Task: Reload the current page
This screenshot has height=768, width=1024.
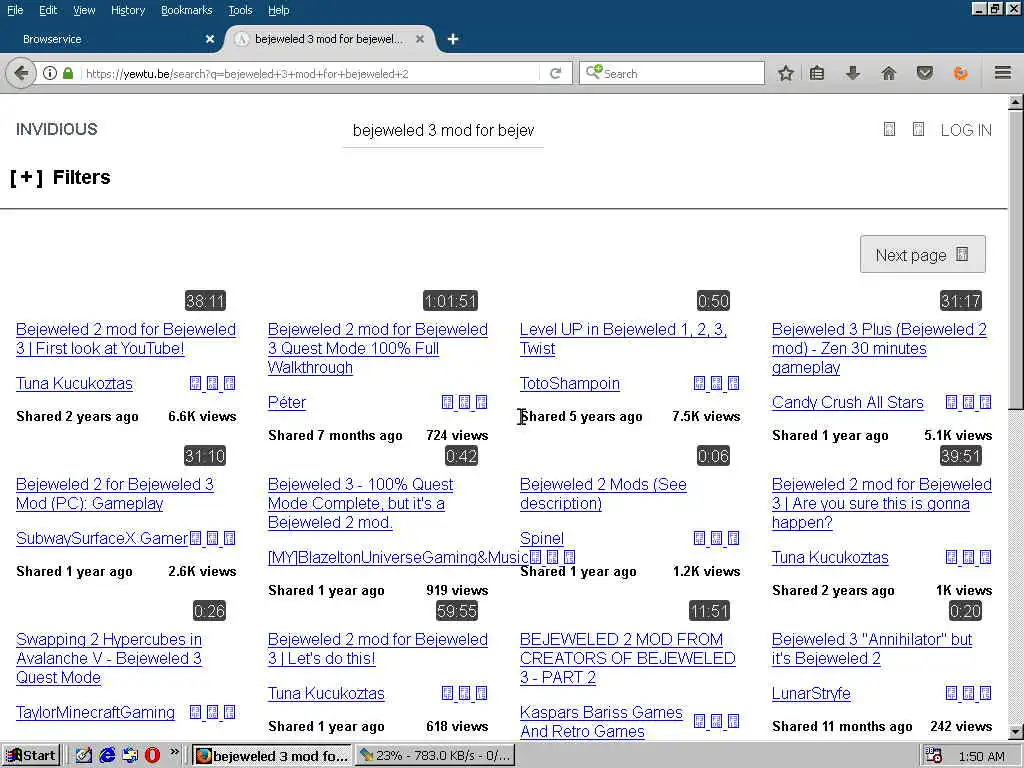Action: [x=555, y=73]
